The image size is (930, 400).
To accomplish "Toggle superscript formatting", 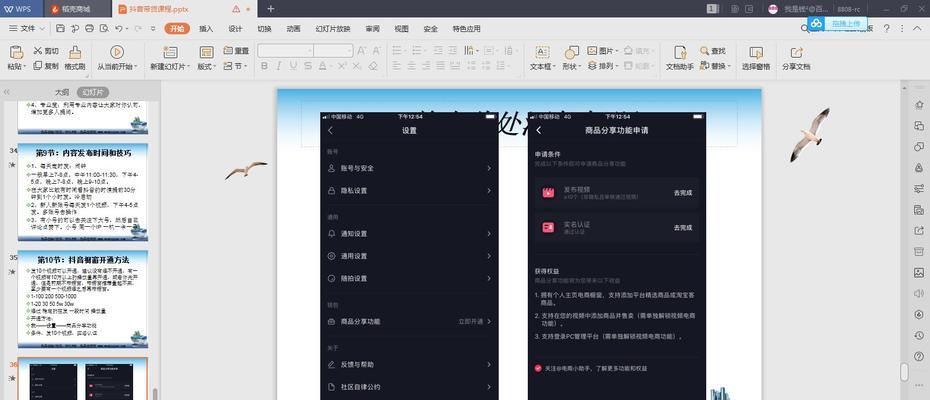I will tap(342, 66).
